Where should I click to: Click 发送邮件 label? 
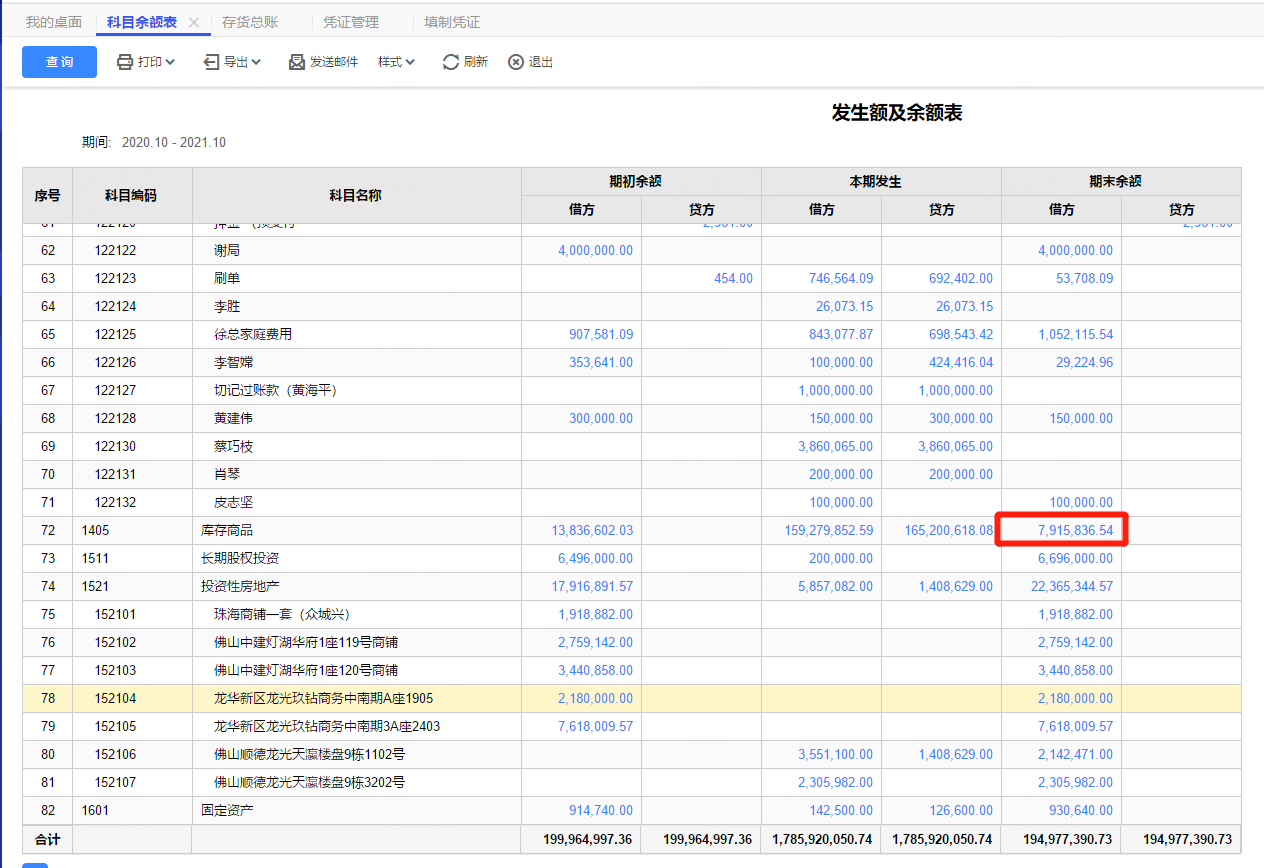click(334, 62)
